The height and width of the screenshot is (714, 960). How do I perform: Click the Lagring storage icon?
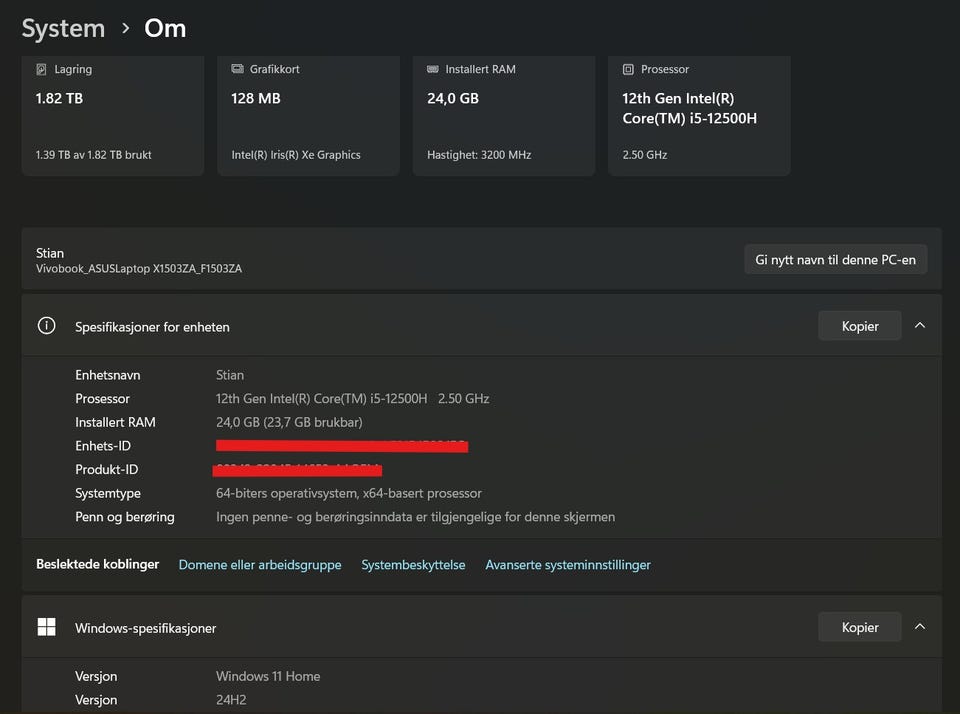tap(41, 69)
